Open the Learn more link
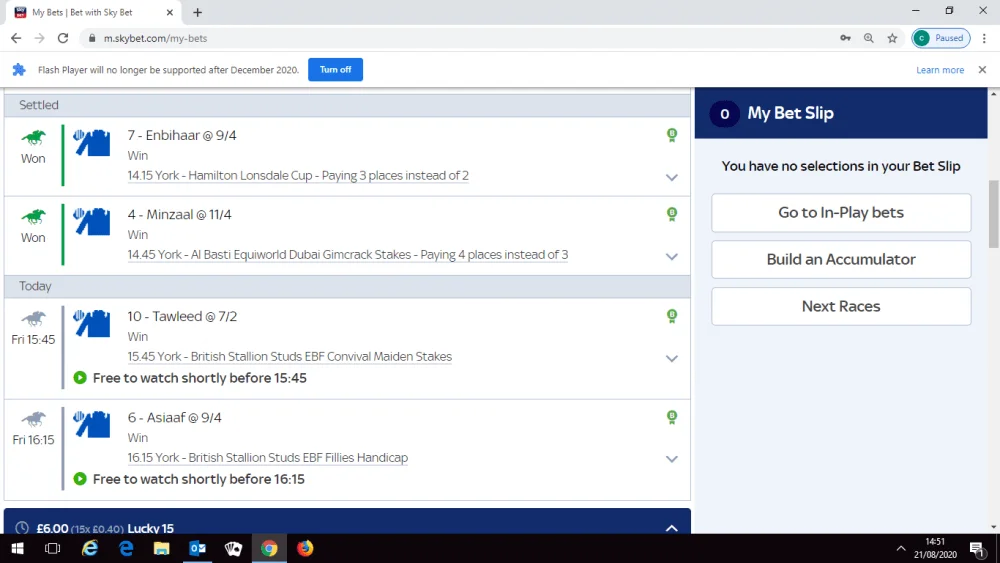Image resolution: width=1000 pixels, height=563 pixels. 940,70
